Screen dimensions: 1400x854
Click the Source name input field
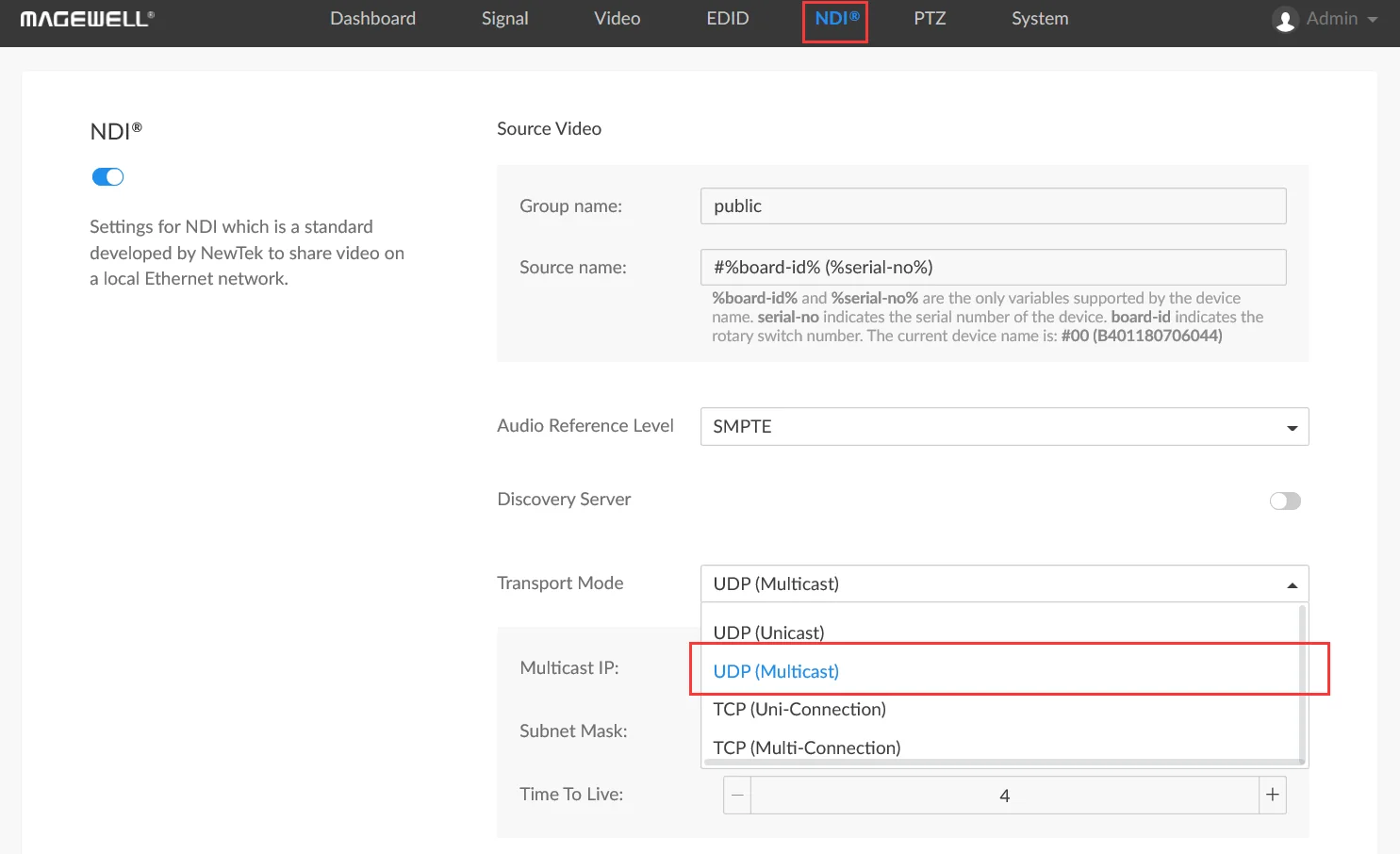(x=993, y=267)
